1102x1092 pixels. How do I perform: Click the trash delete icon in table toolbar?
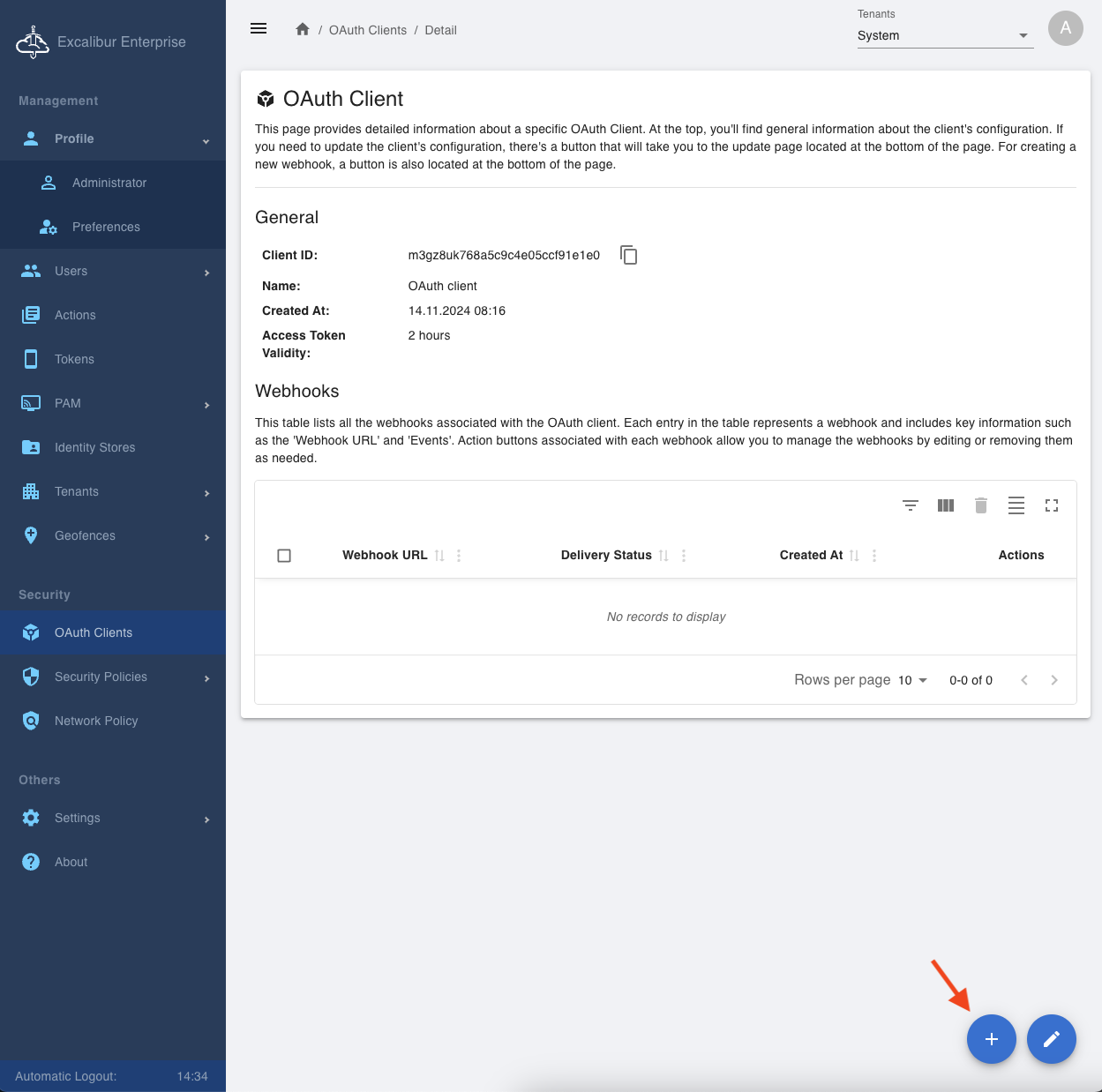point(980,505)
